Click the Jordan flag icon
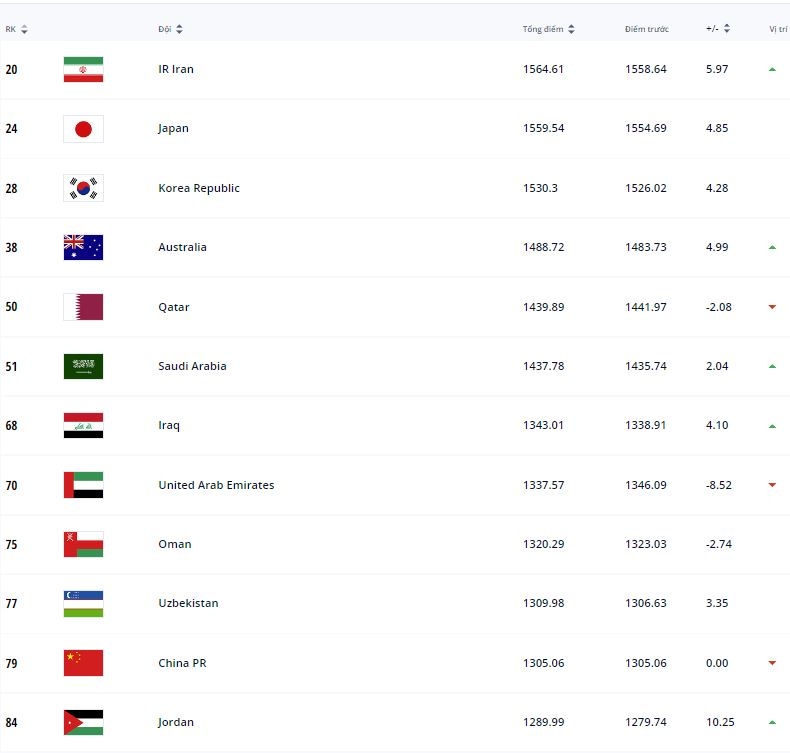This screenshot has height=753, width=790. click(x=83, y=722)
